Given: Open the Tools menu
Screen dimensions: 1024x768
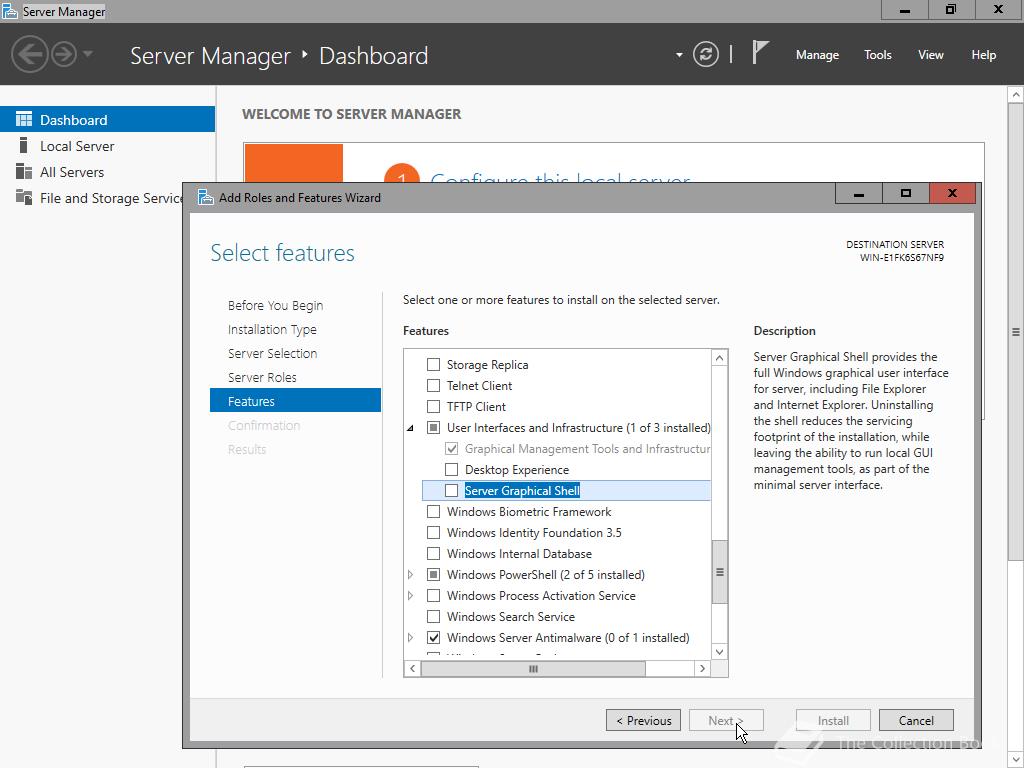Looking at the screenshot, I should coord(877,55).
